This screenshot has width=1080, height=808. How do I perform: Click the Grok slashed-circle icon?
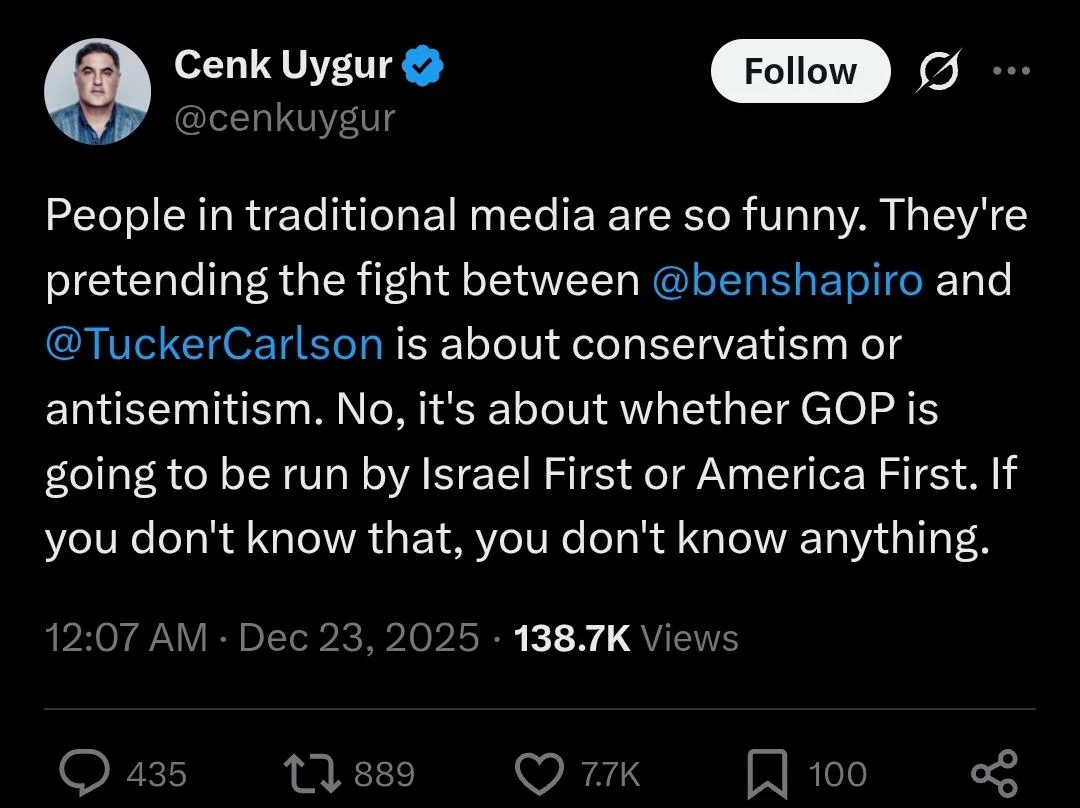tap(937, 72)
